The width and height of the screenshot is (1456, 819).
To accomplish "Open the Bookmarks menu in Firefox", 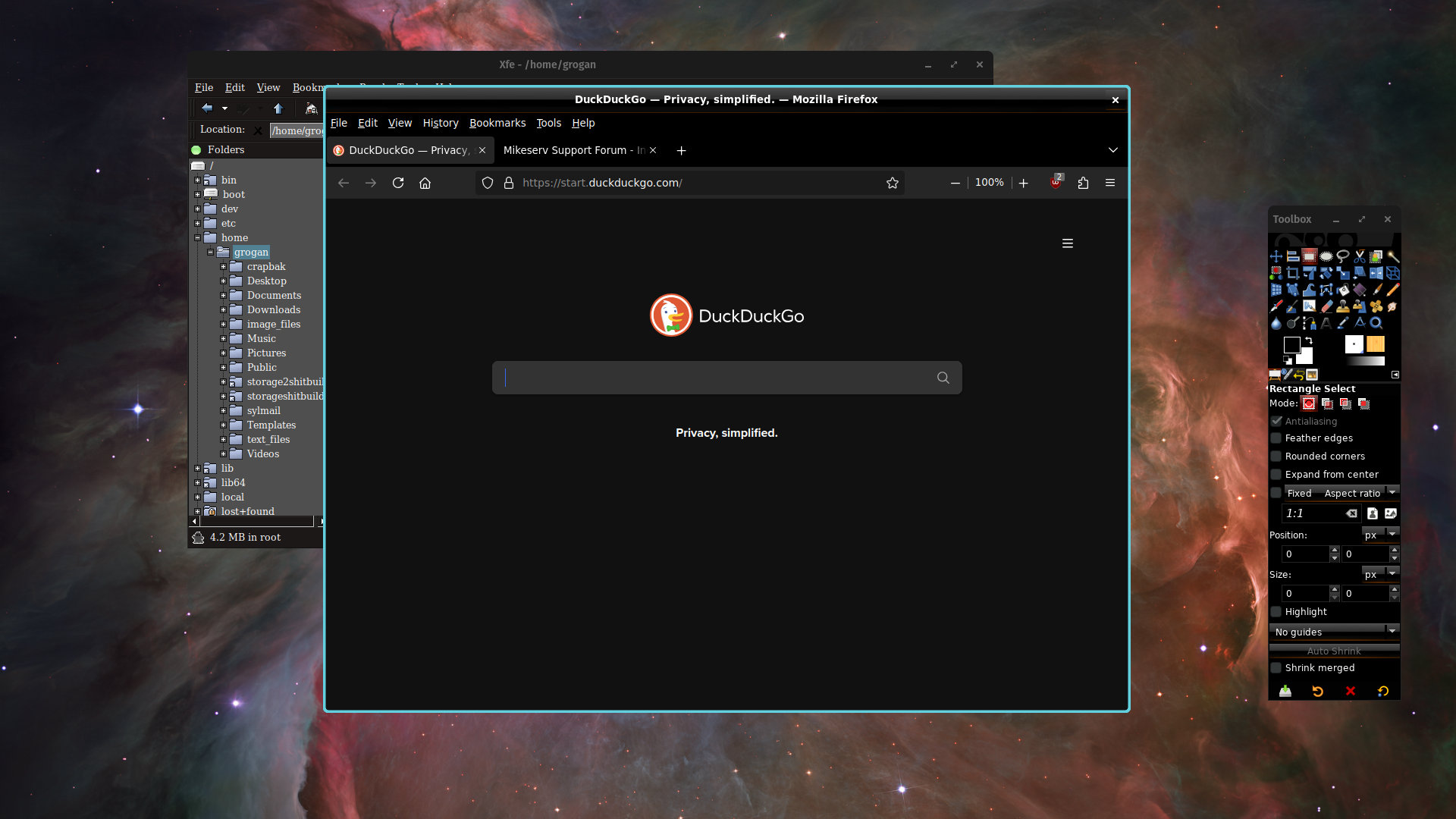I will pos(497,123).
